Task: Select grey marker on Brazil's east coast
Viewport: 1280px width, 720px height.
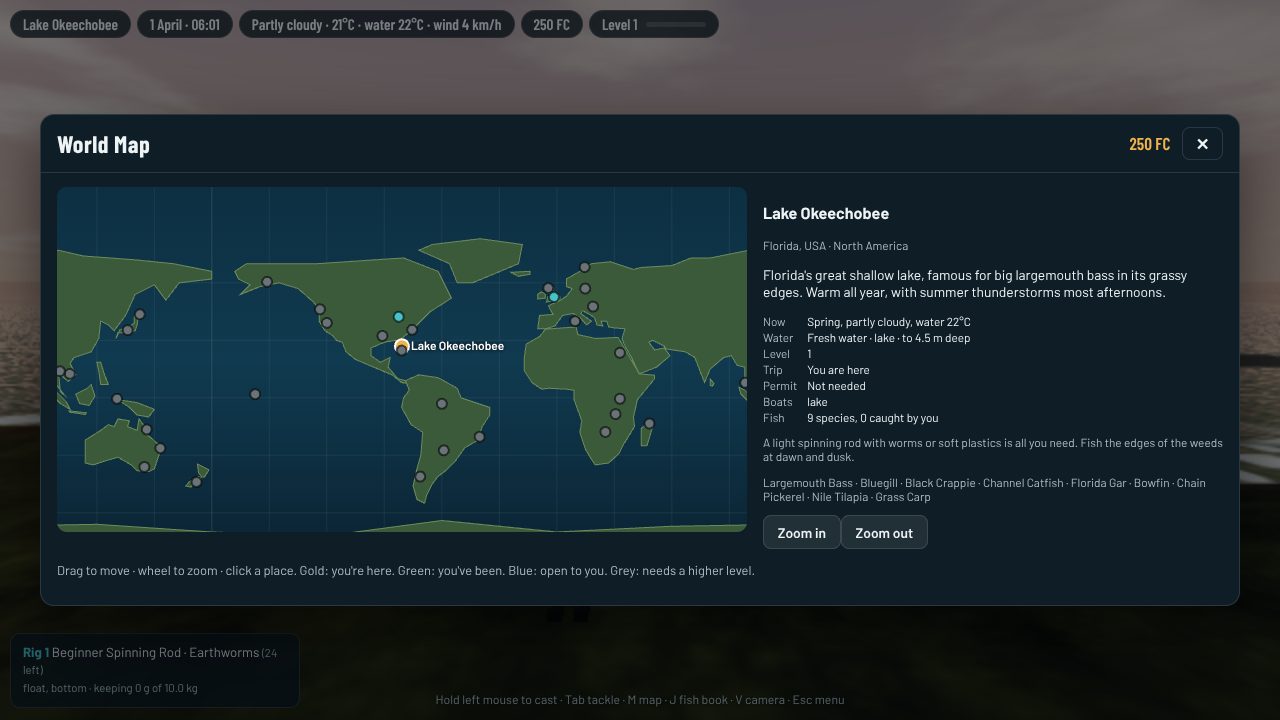Action: pos(479,436)
